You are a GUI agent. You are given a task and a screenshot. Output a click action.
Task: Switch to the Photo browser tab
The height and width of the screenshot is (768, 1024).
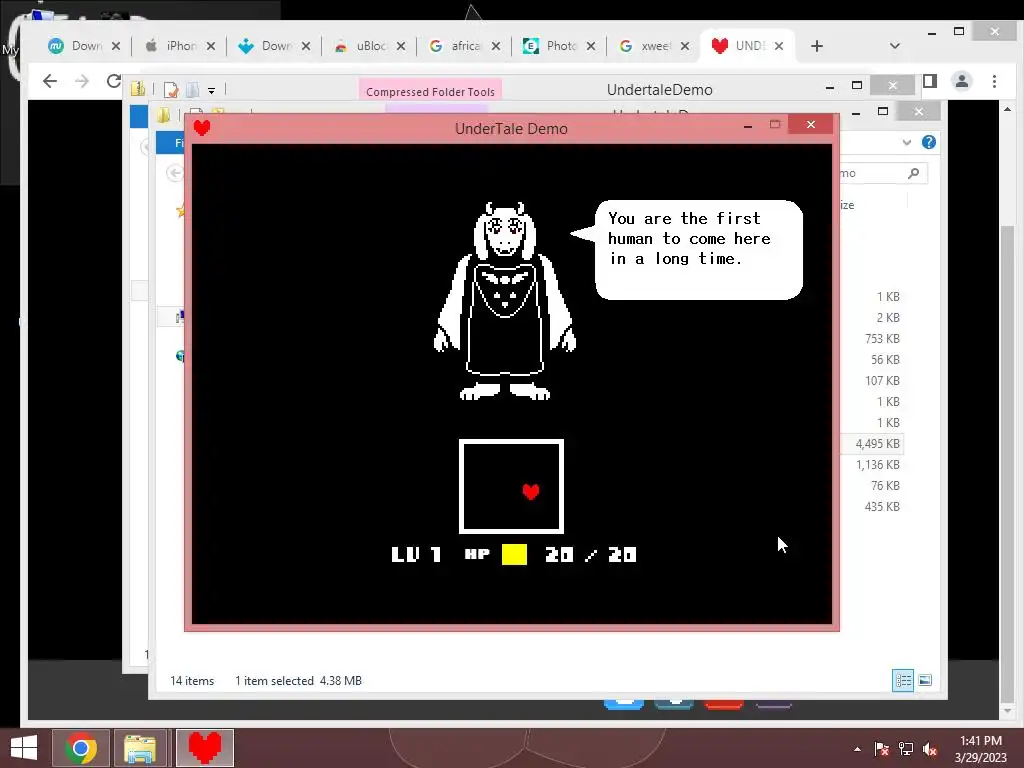coord(559,46)
